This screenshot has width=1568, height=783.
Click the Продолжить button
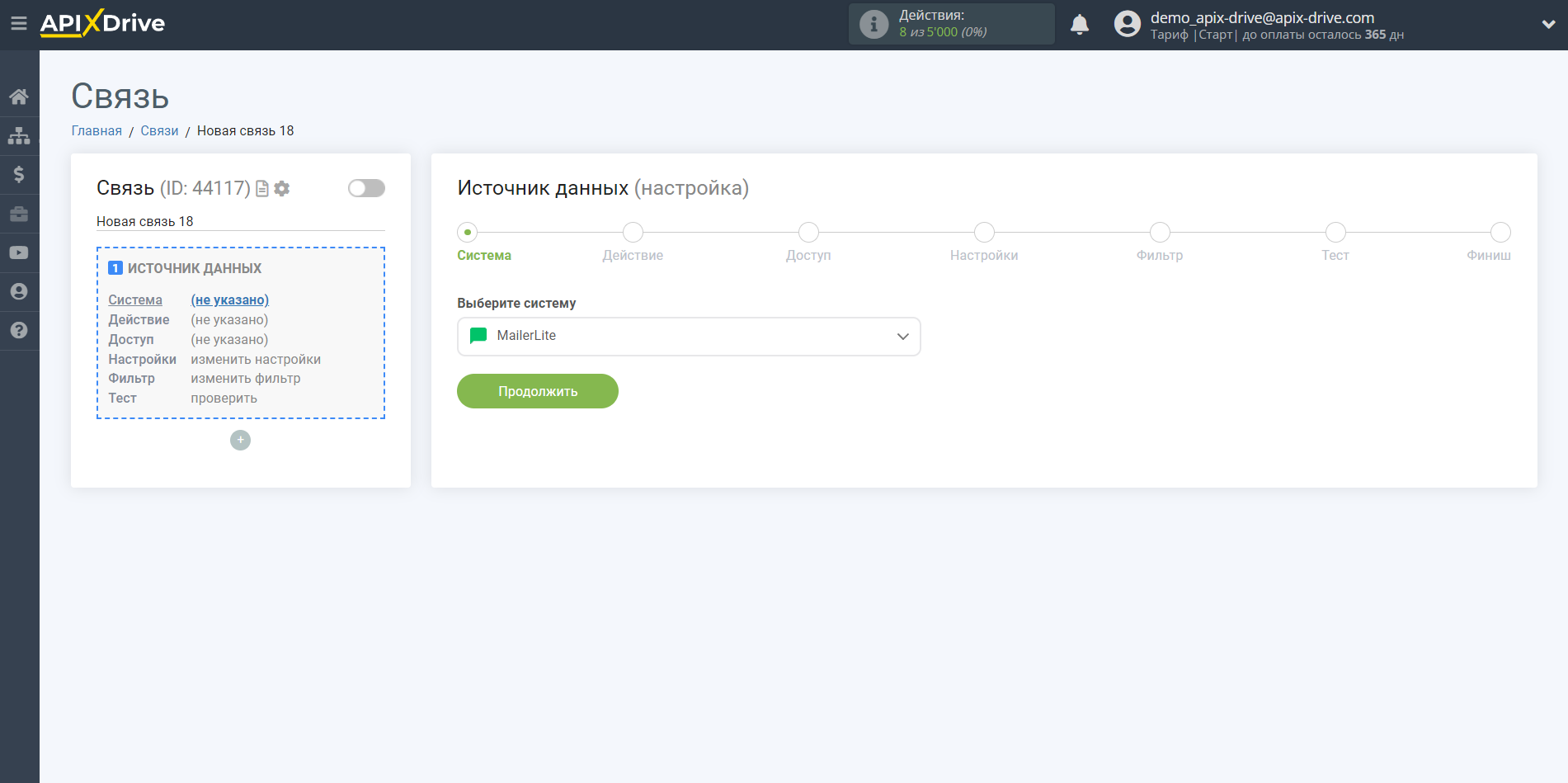pyautogui.click(x=538, y=391)
